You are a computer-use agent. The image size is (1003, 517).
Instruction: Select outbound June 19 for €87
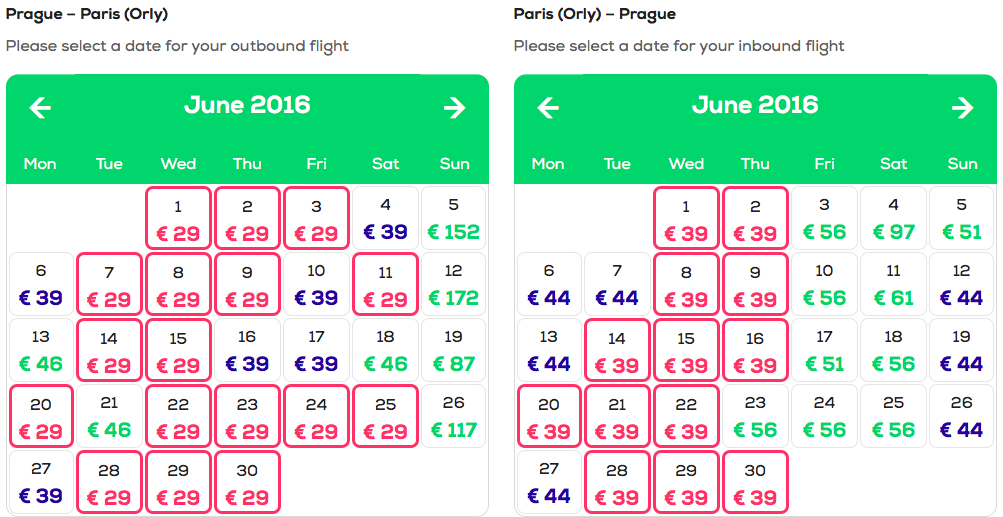coord(454,350)
